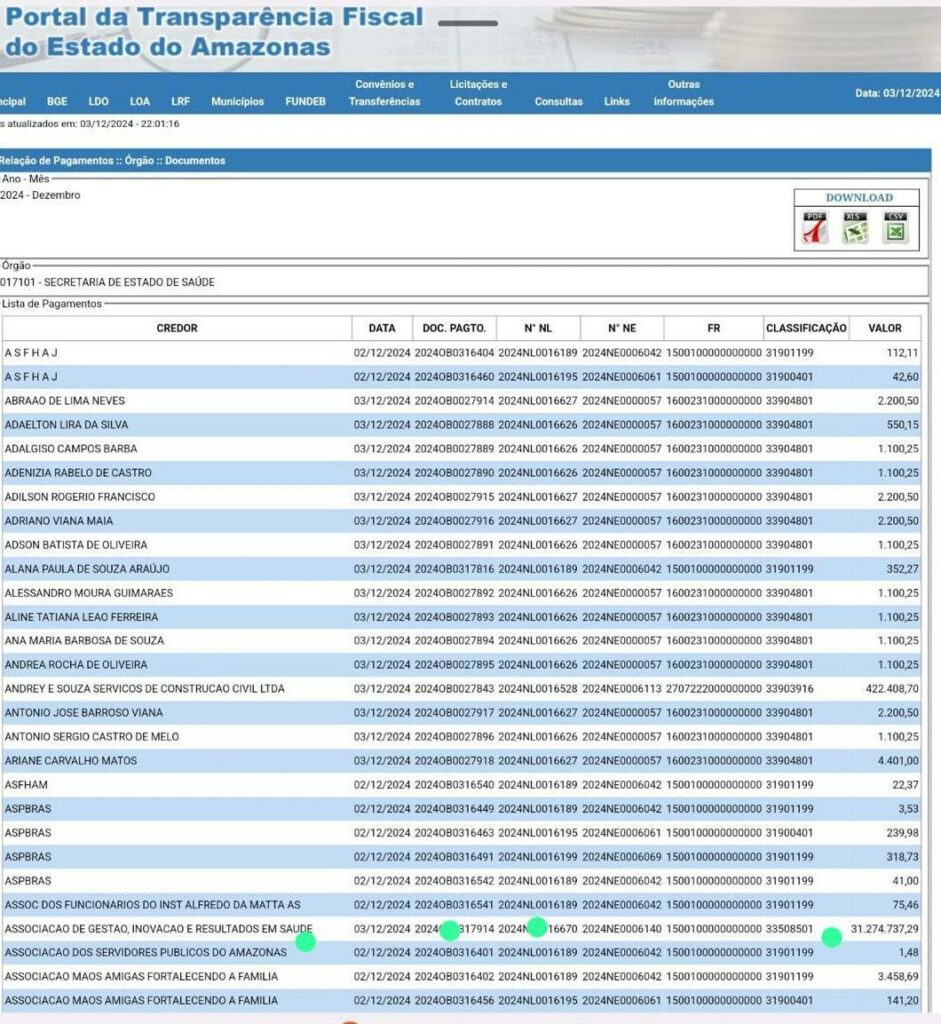
Task: Click the 2024 - Dezembro period text
Action: (40, 195)
